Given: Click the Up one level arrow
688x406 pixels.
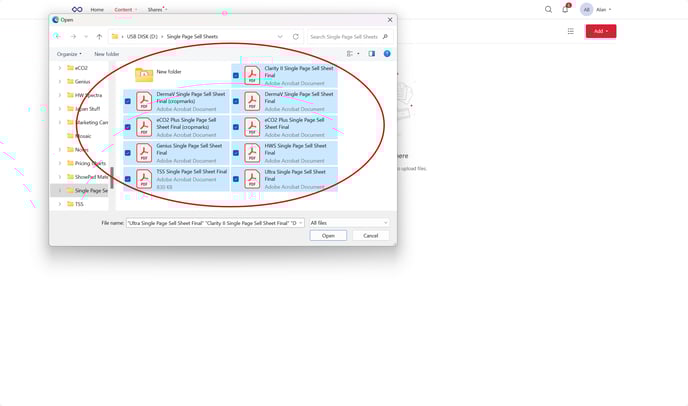Looking at the screenshot, I should (99, 37).
